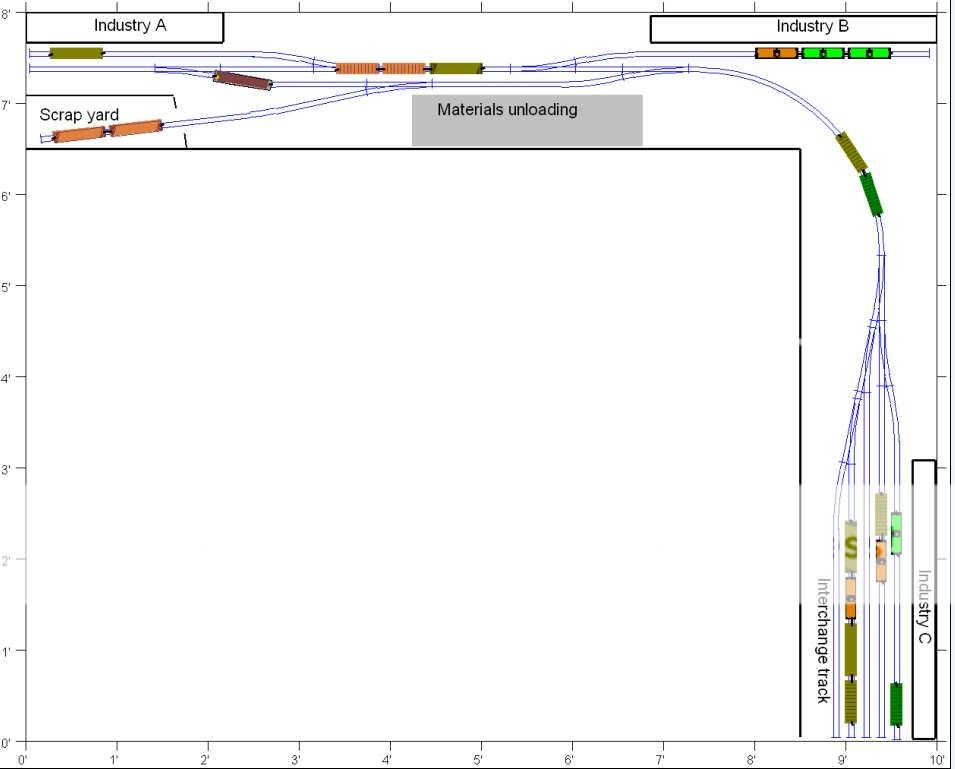This screenshot has width=955, height=769.
Task: Click the orange car at Industry B
Action: point(776,53)
